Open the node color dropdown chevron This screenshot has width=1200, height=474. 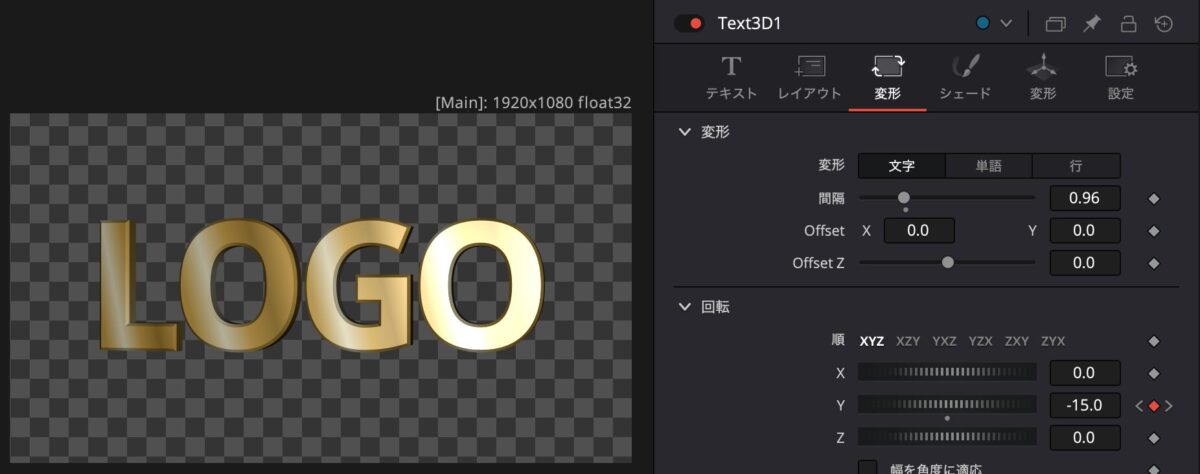pyautogui.click(x=1006, y=23)
